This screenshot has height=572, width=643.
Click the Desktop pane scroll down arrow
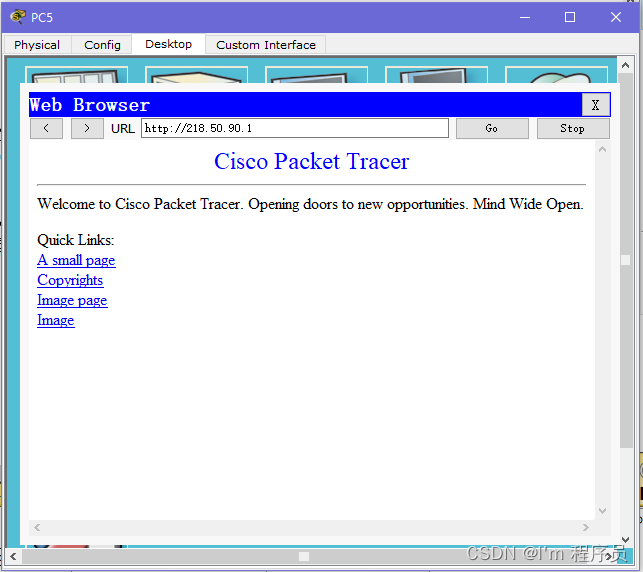625,539
